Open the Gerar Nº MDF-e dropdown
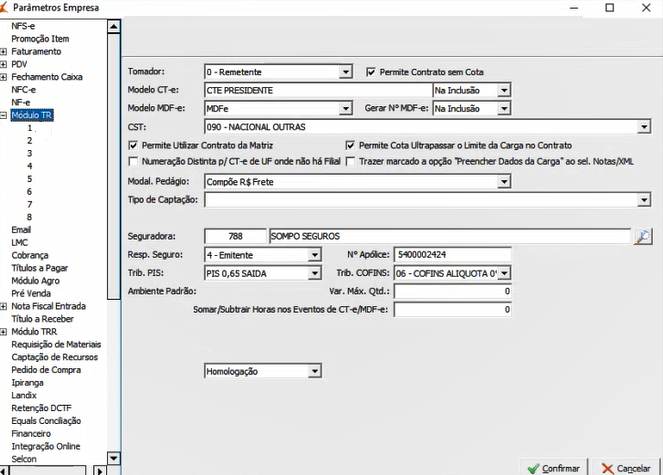The height and width of the screenshot is (475, 663). (x=504, y=108)
